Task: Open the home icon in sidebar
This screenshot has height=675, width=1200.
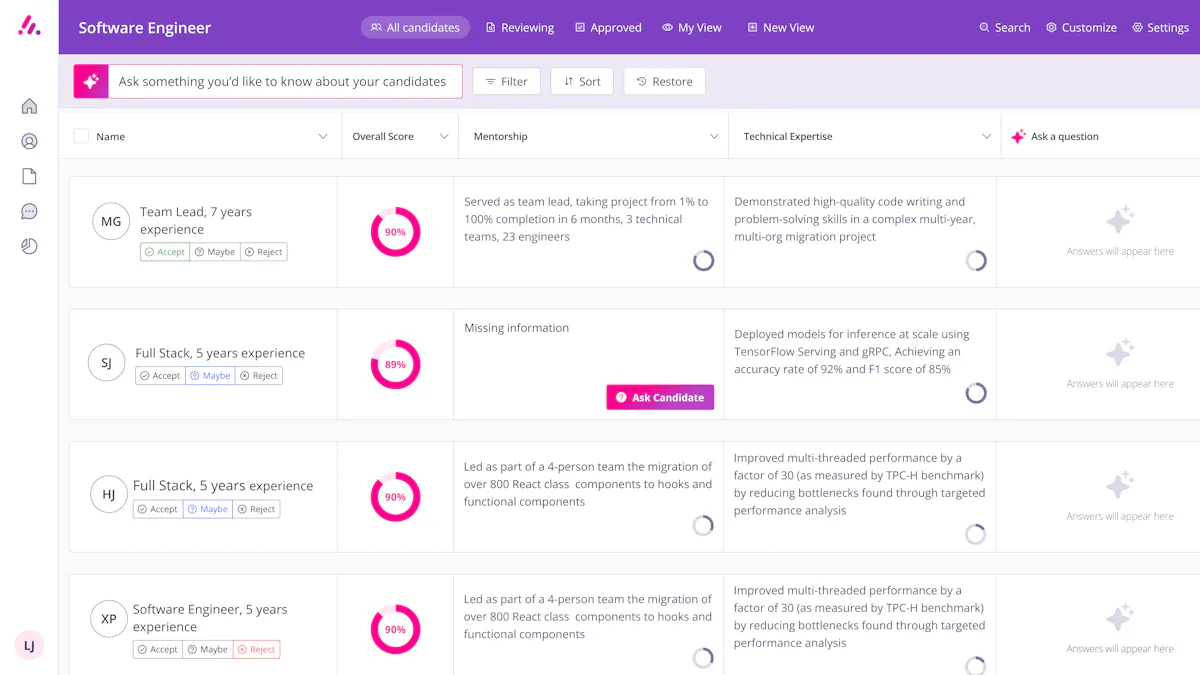Action: coord(29,106)
